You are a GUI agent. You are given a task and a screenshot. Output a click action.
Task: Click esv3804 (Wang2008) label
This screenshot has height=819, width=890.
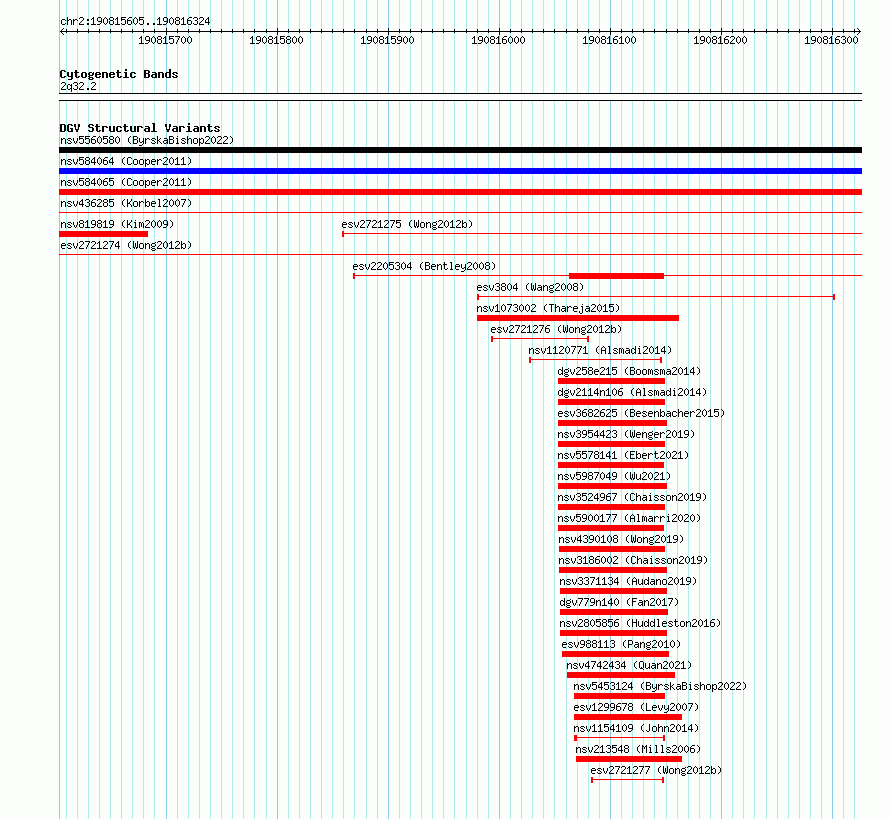click(x=530, y=287)
